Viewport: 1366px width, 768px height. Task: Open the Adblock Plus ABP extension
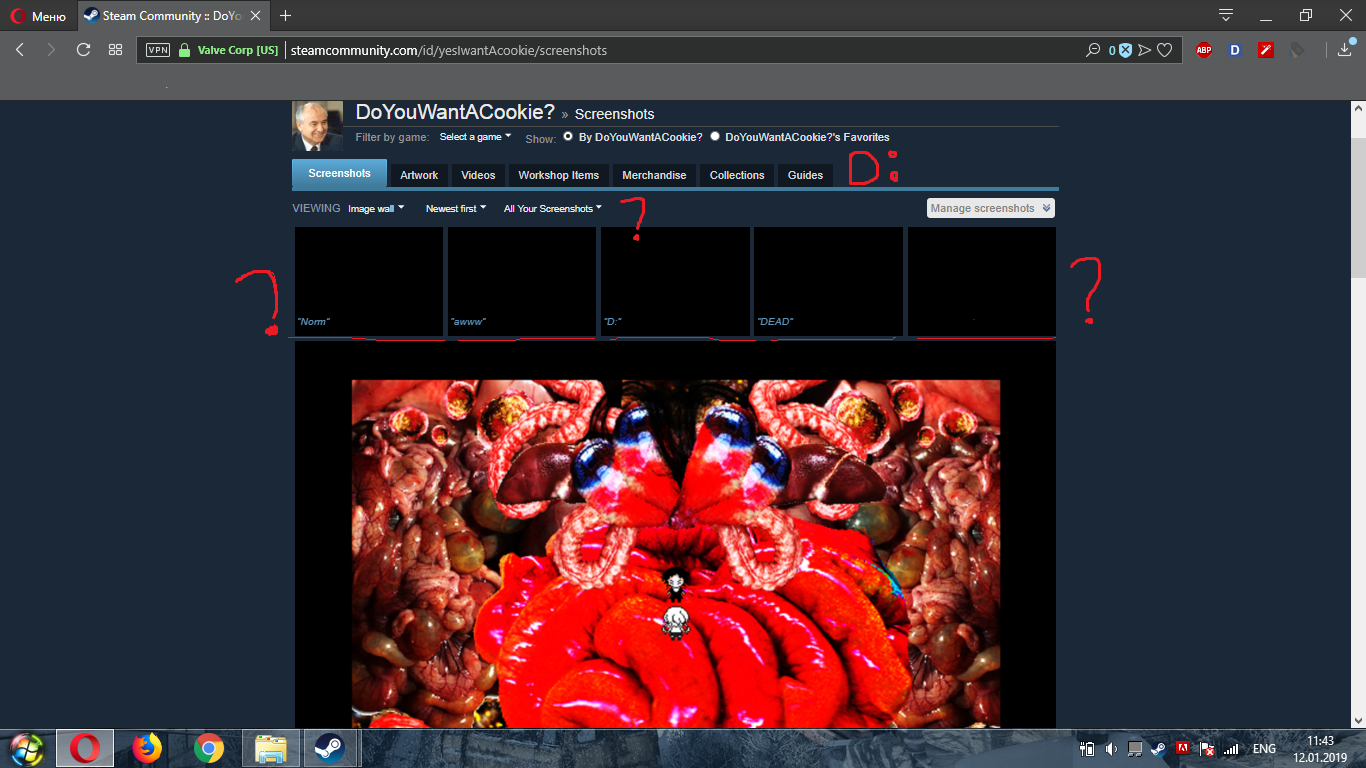pos(1204,50)
